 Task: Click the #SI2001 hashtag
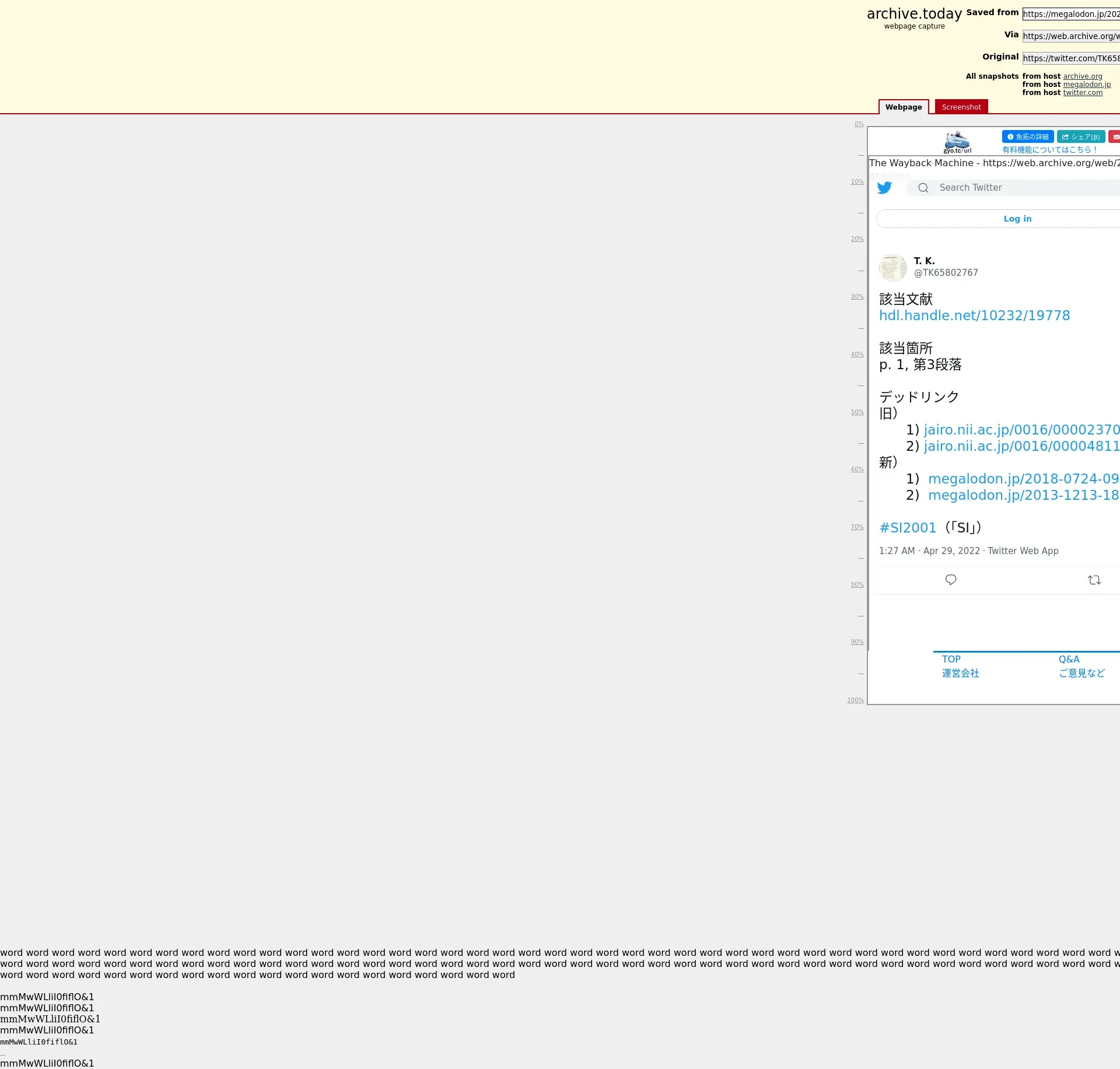tap(907, 528)
